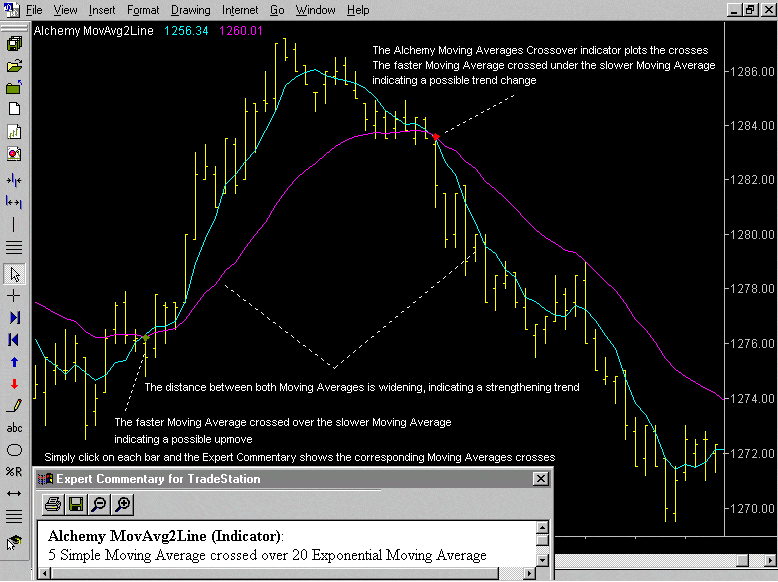The width and height of the screenshot is (778, 582).
Task: Print the Expert Commentary text
Action: coord(53,505)
